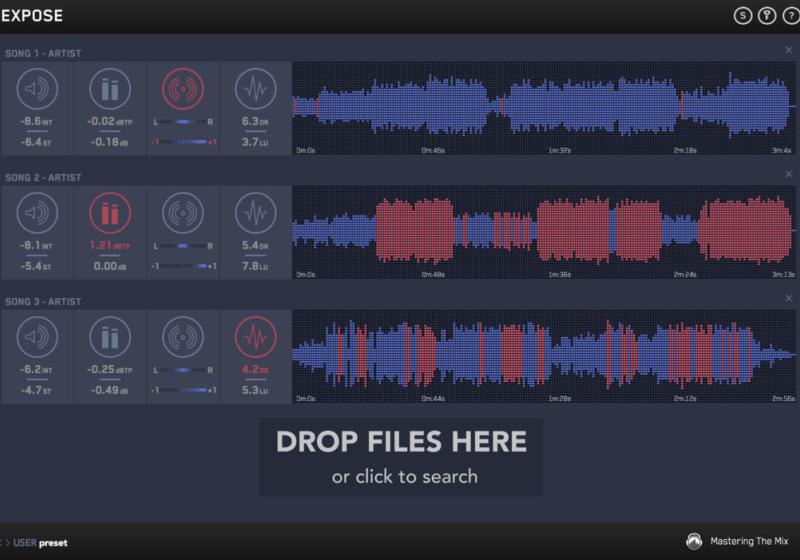Image resolution: width=800 pixels, height=560 pixels.
Task: Click Song 2 red true peak 1.21 value
Action: point(110,245)
